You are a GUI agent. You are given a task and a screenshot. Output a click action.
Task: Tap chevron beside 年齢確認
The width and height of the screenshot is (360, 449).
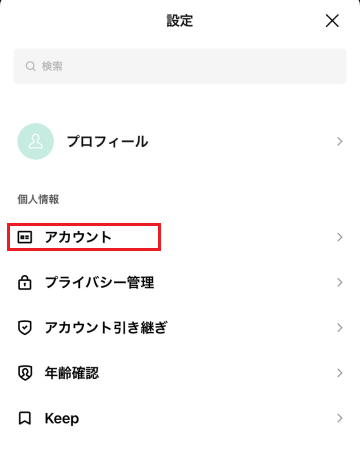[x=340, y=373]
